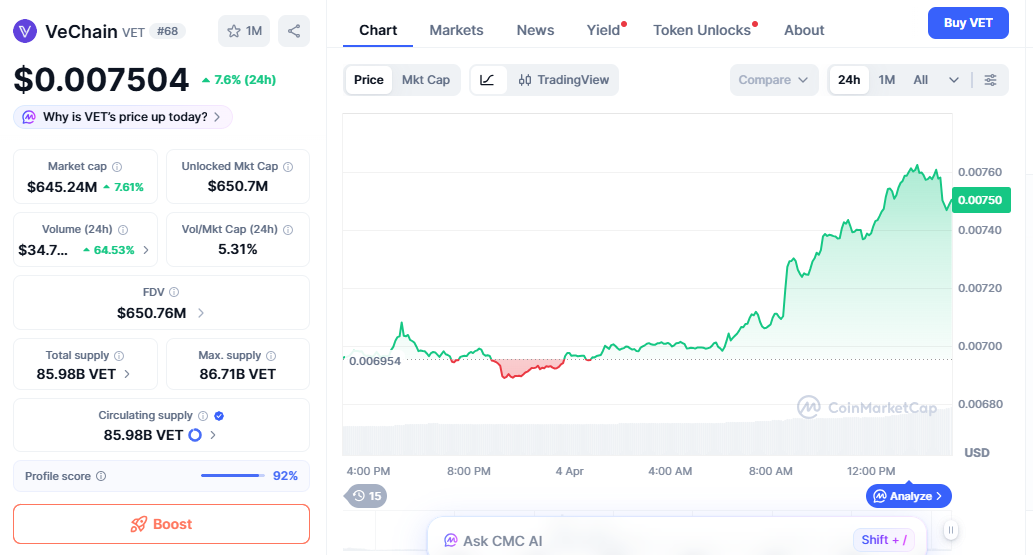Click the Buy VET button
1033x555 pixels.
tap(968, 23)
